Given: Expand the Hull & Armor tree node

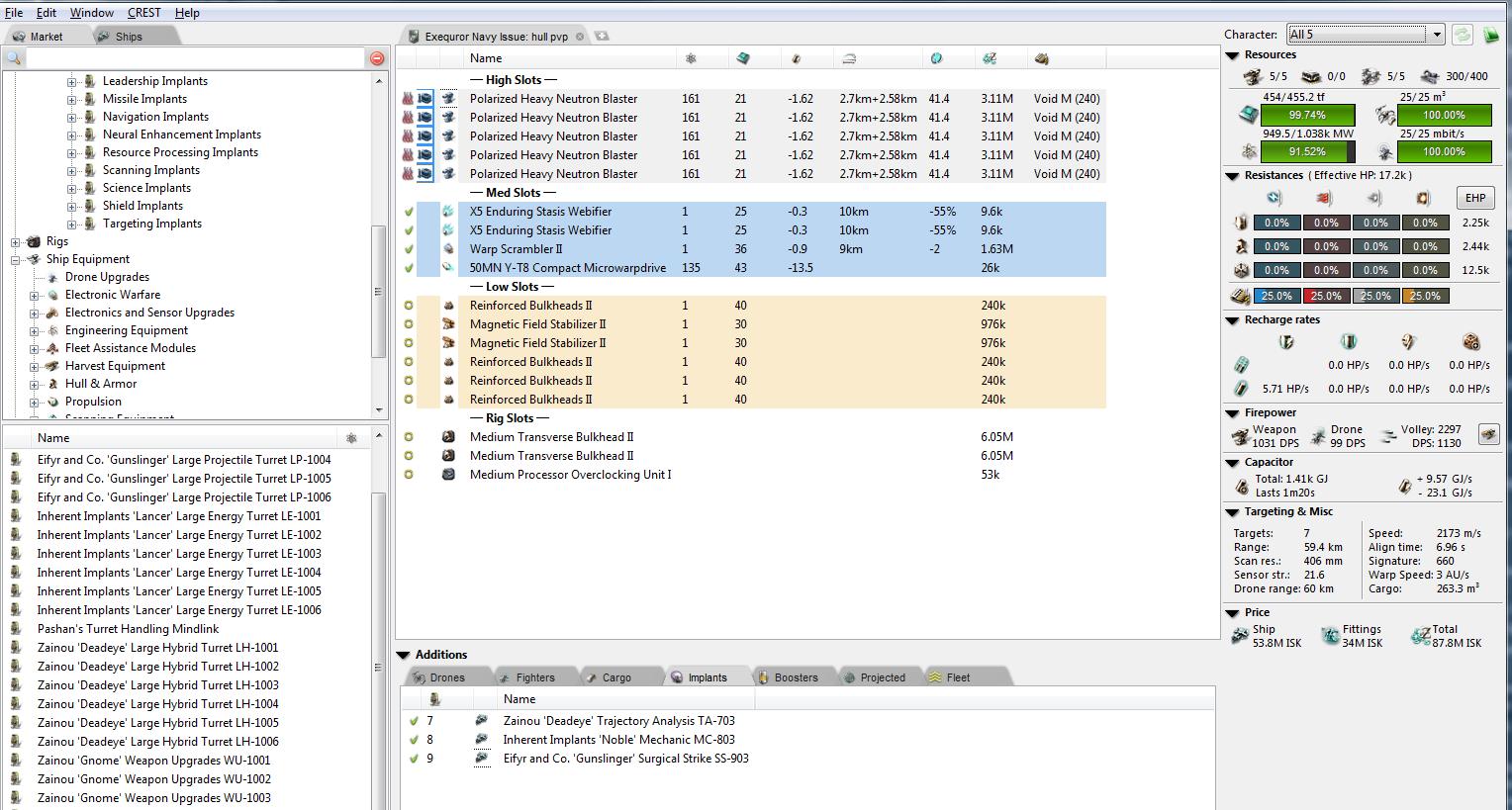Looking at the screenshot, I should pyautogui.click(x=35, y=385).
